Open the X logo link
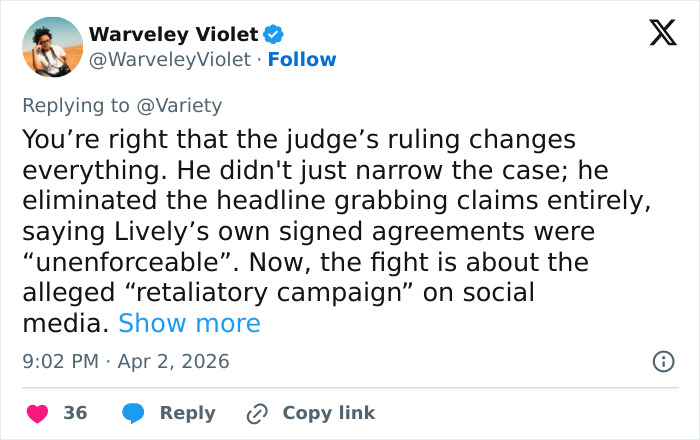This screenshot has height=440, width=700. [x=656, y=35]
